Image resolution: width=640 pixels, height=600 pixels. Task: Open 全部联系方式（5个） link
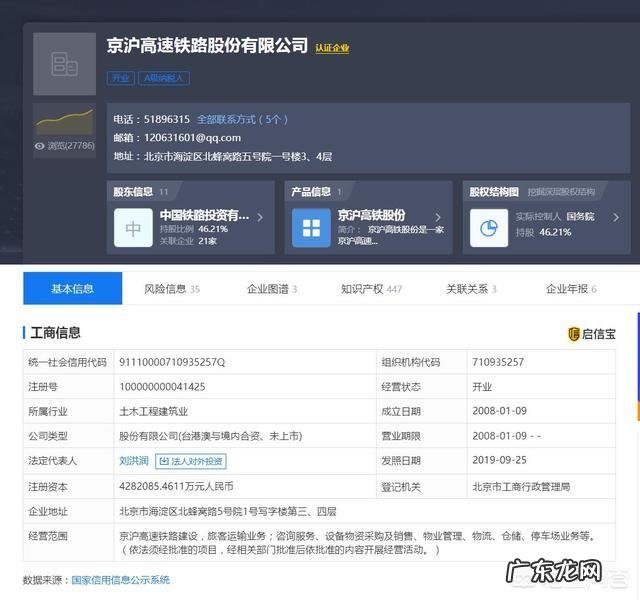242,120
